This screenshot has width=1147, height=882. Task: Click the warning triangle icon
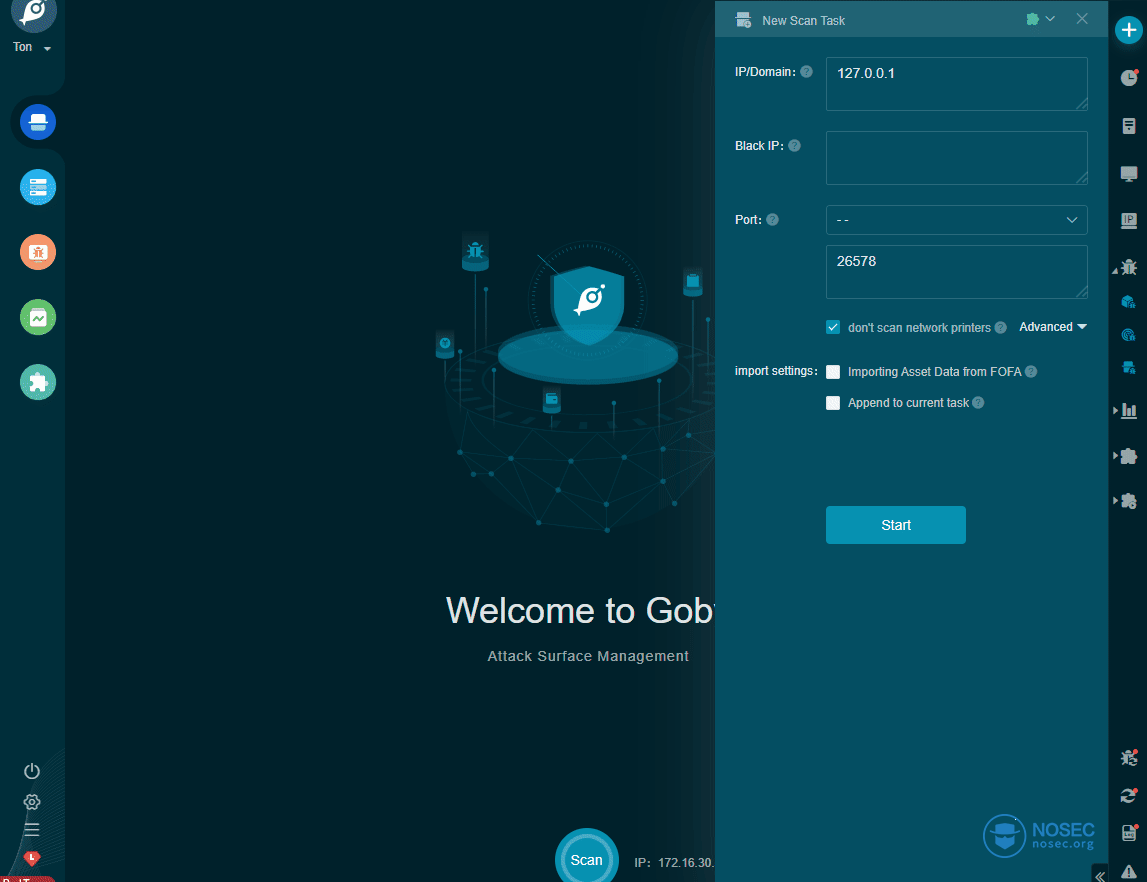tap(1129, 871)
